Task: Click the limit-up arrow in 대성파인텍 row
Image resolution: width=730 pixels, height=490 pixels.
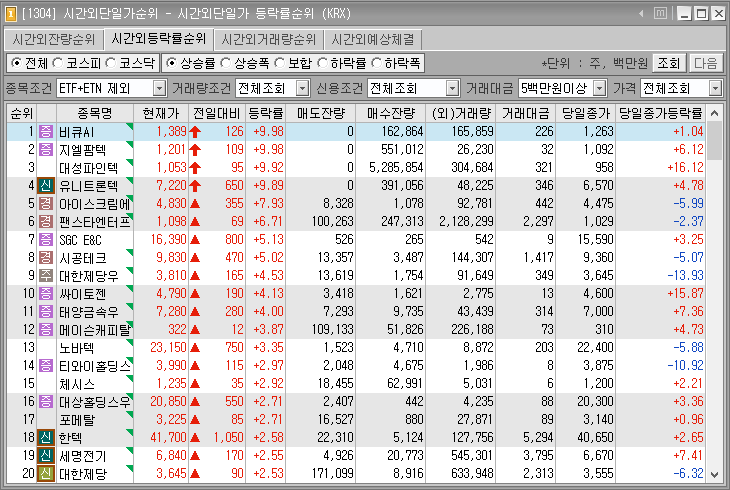Action: (x=195, y=168)
